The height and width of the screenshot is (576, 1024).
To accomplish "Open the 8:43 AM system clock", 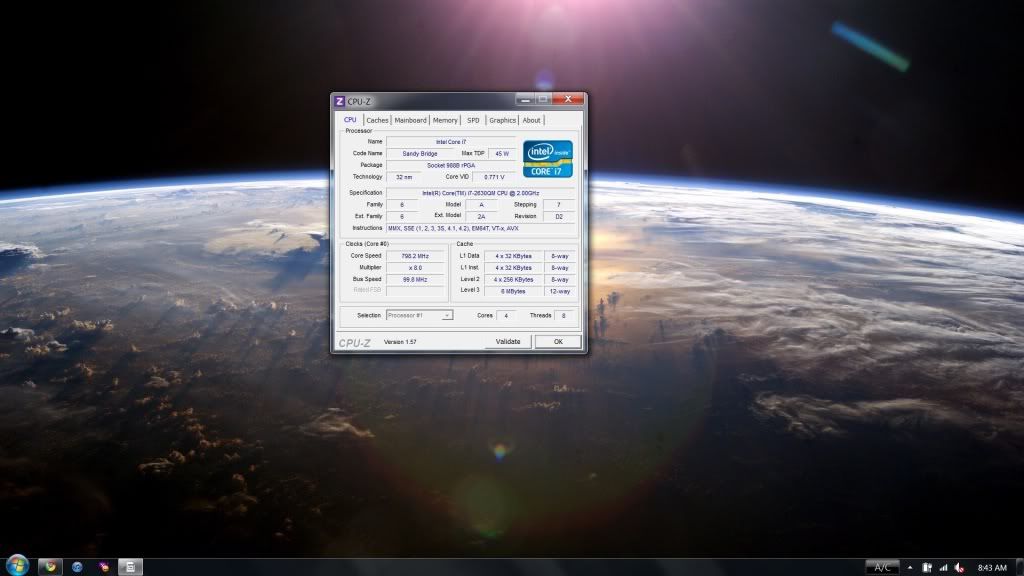I will click(x=992, y=568).
